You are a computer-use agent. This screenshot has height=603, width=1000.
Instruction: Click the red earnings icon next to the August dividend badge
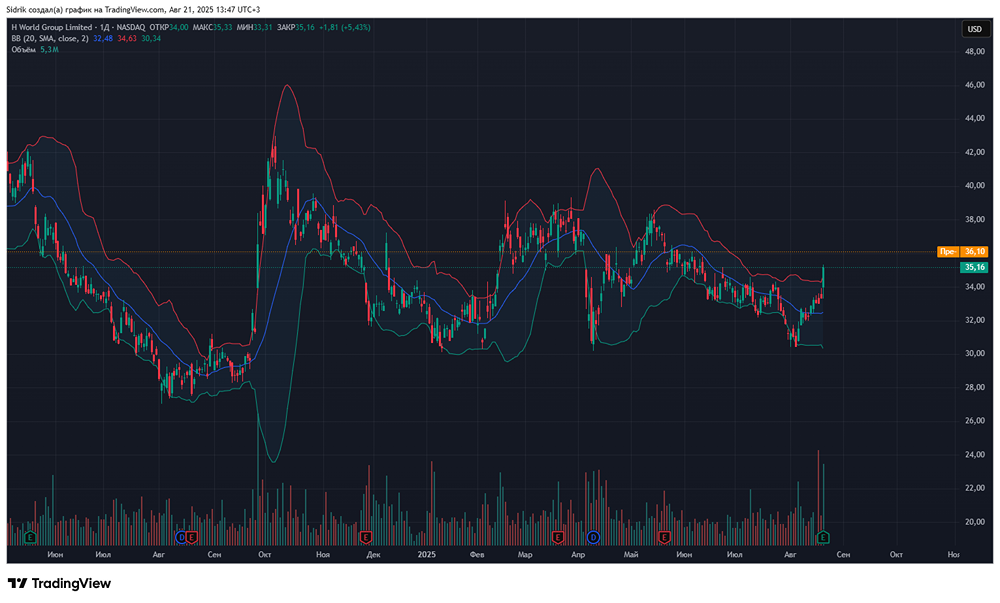click(x=191, y=536)
